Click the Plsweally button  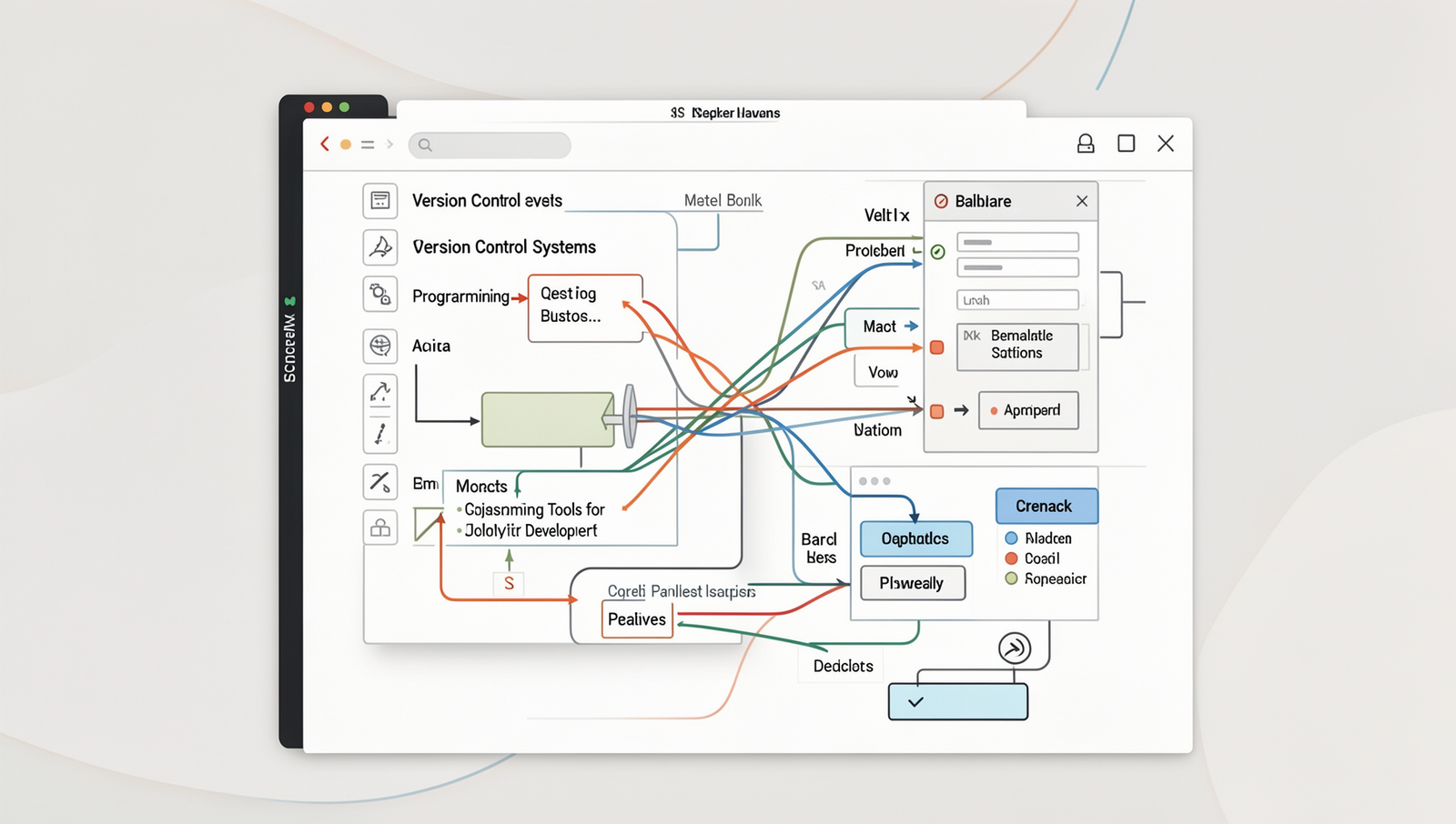point(912,583)
